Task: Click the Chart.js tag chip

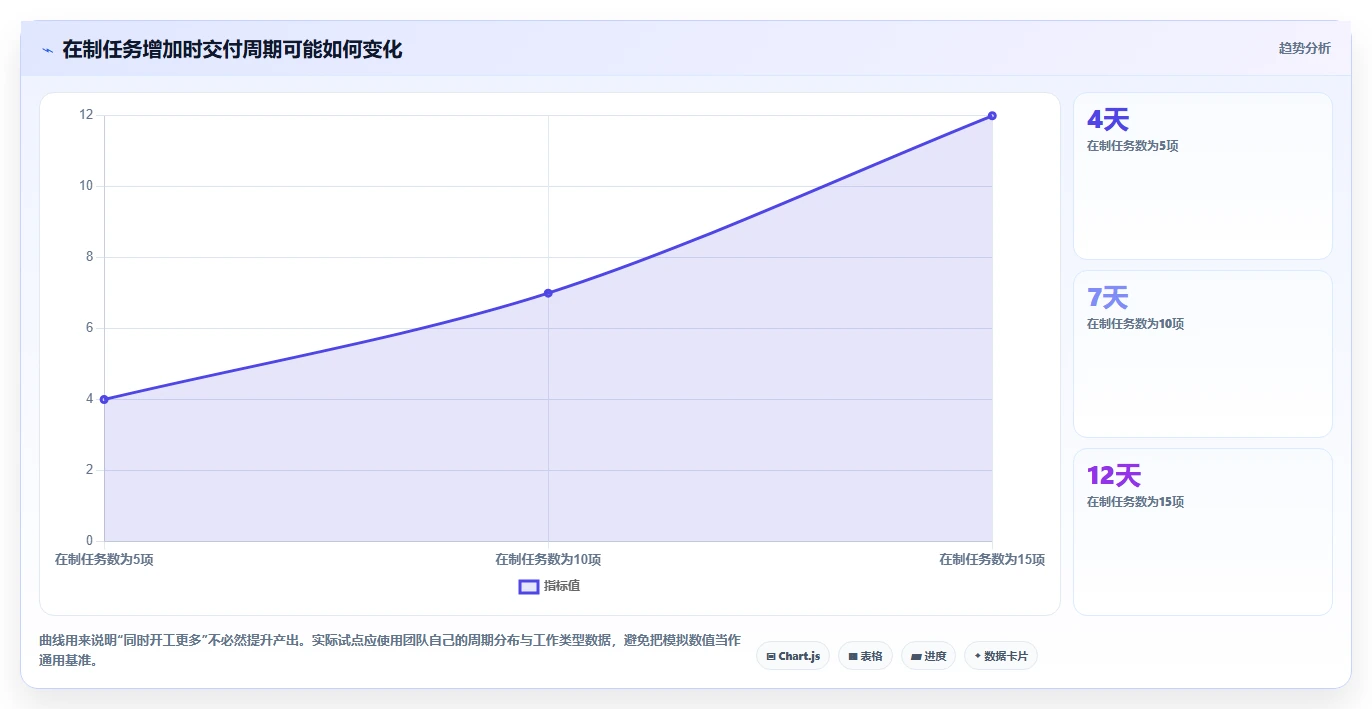Action: coord(793,656)
